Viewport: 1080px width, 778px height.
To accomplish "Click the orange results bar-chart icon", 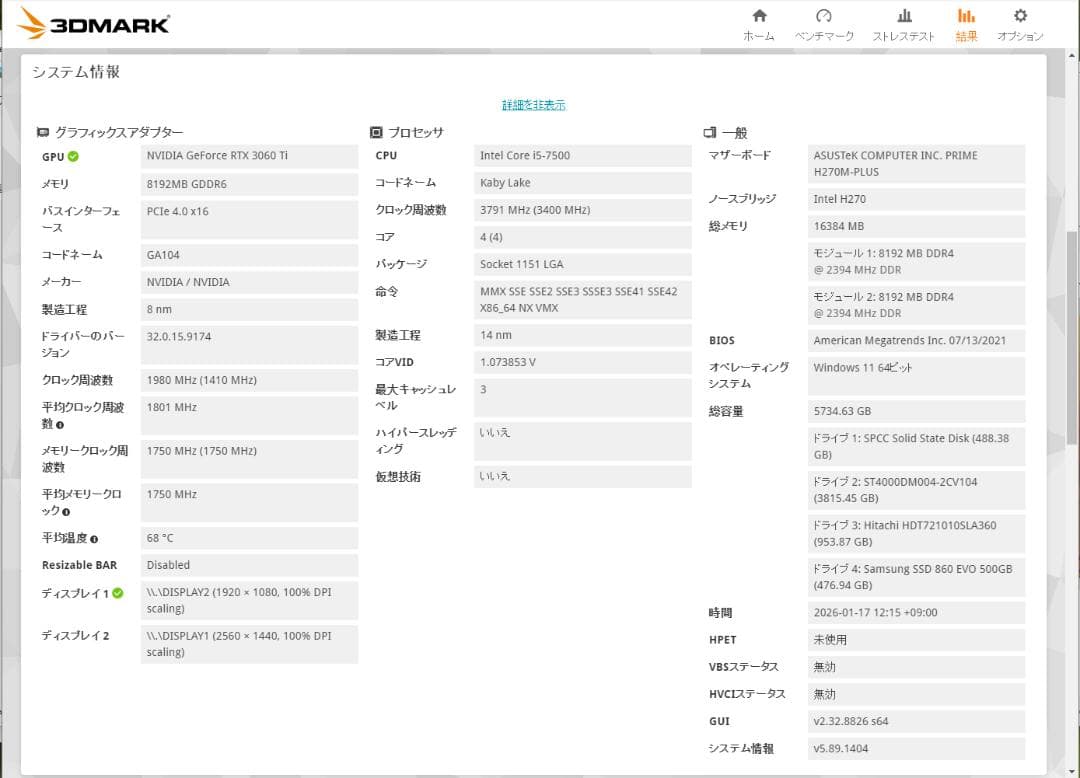I will pyautogui.click(x=966, y=16).
